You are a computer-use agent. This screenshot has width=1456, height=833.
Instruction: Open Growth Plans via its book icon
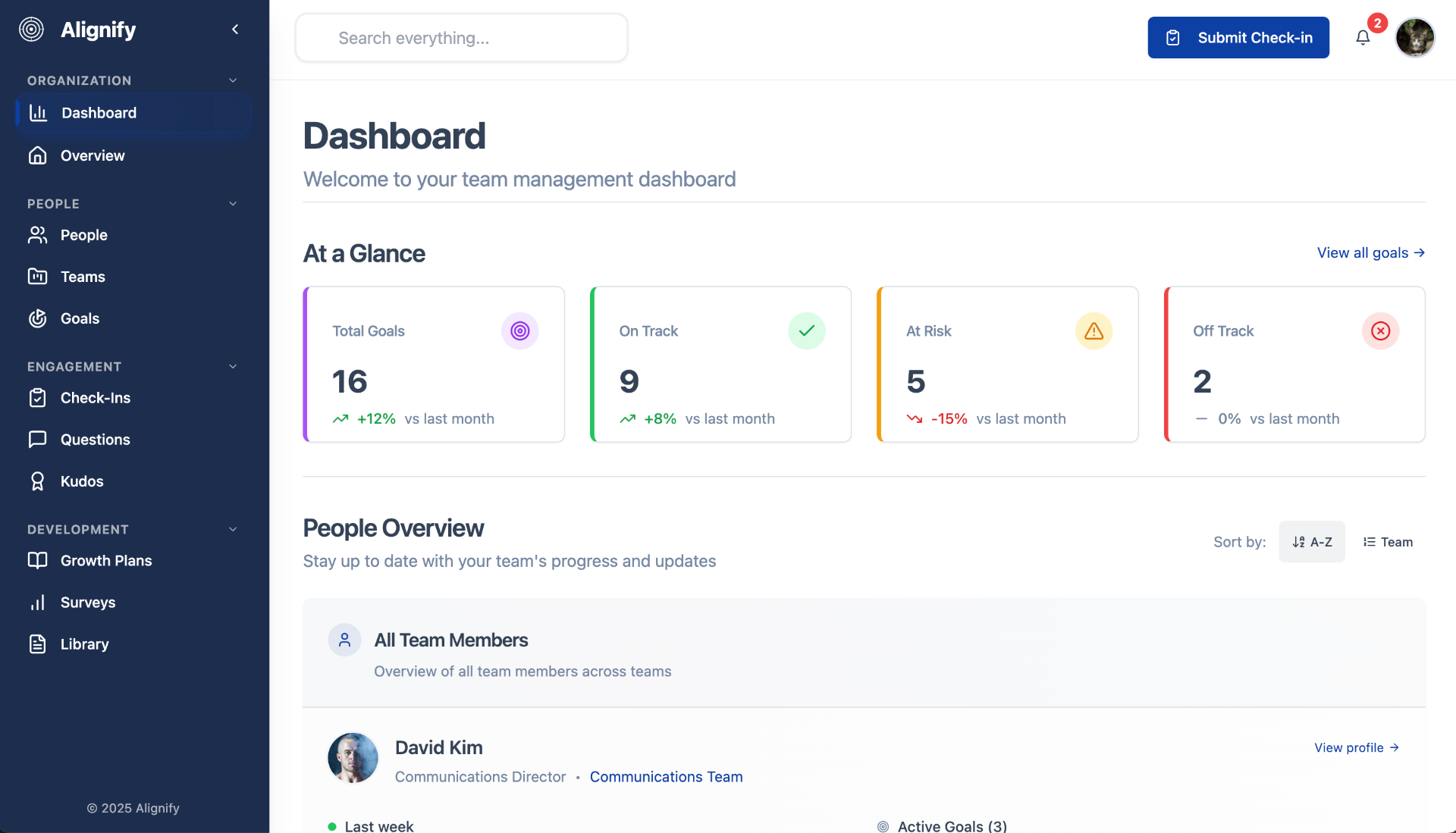pyautogui.click(x=38, y=560)
